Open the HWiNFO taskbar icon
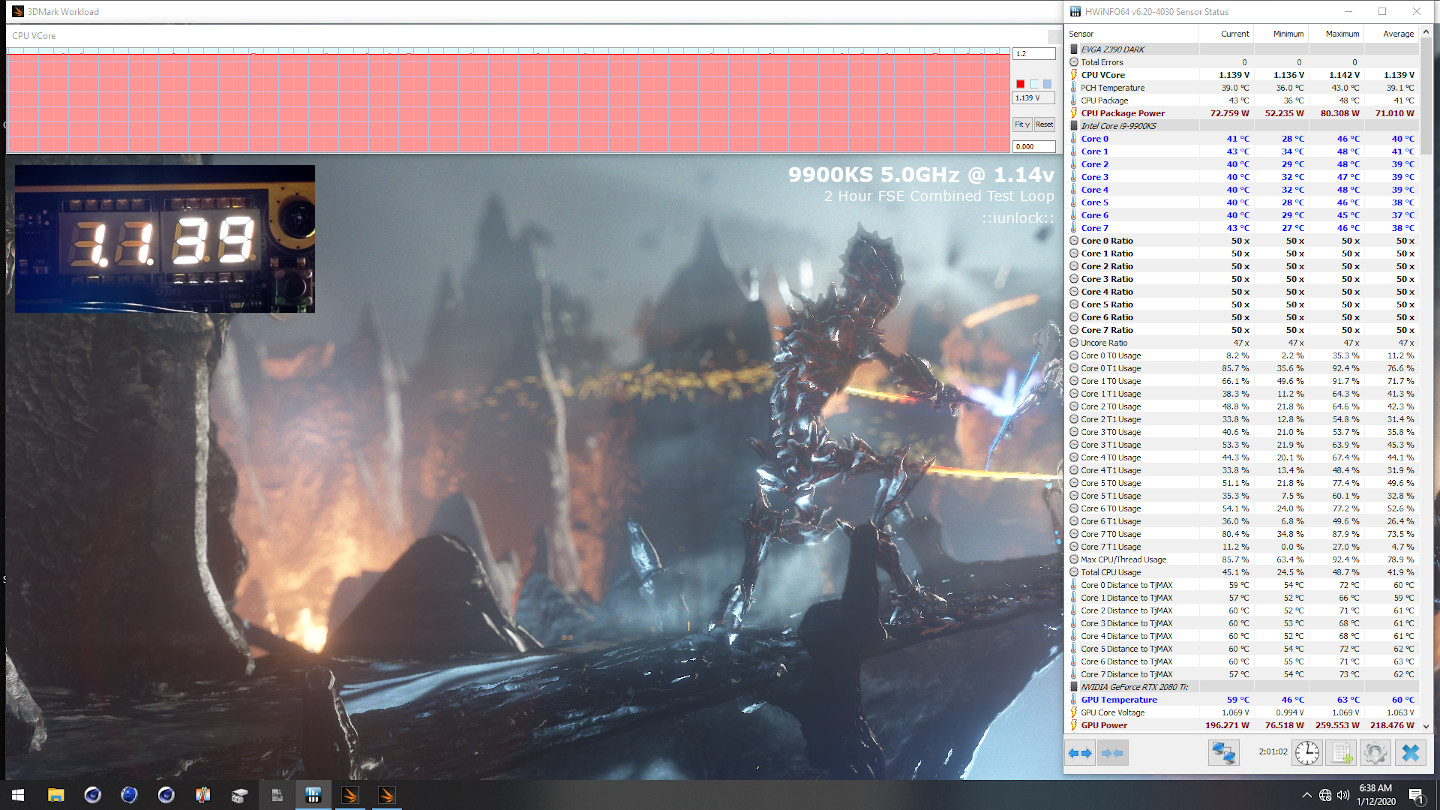Image resolution: width=1440 pixels, height=810 pixels. point(313,796)
